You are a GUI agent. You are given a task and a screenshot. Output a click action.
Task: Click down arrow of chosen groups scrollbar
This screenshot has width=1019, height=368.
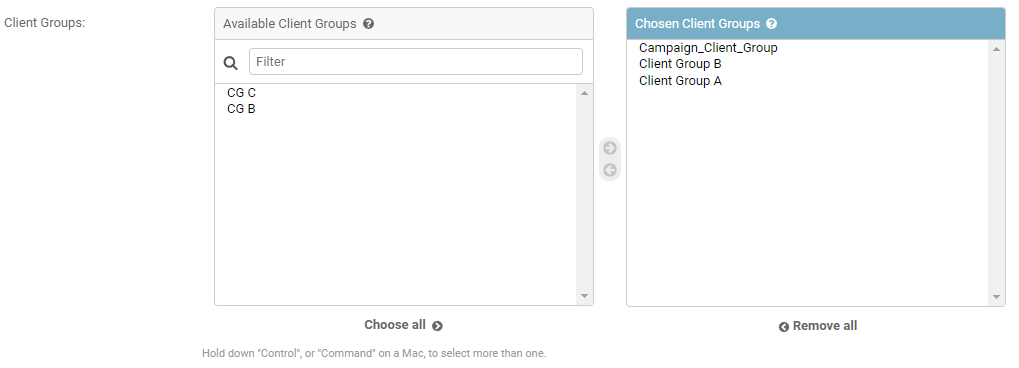coord(996,296)
